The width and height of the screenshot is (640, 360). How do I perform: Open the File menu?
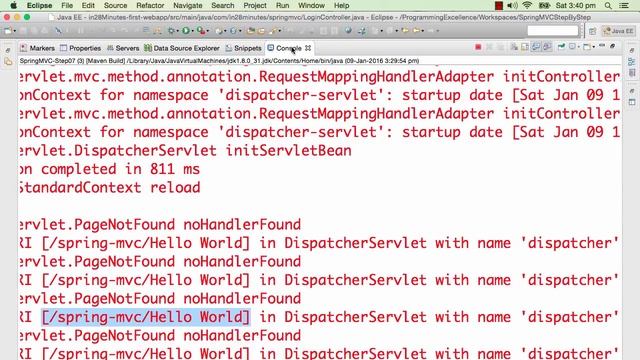[x=67, y=5]
